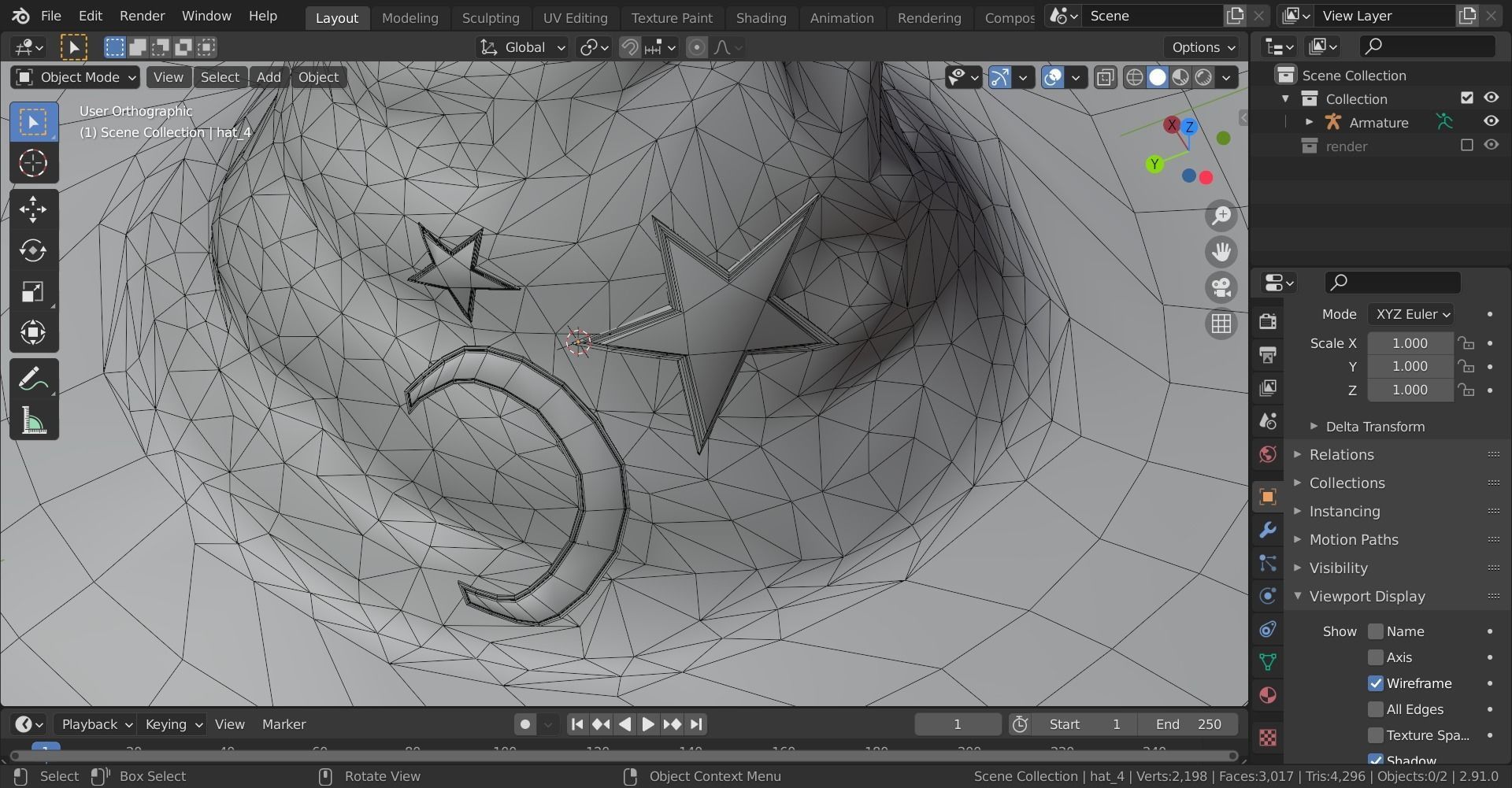Activate the Scale tool
Viewport: 1512px width, 788px height.
33,291
